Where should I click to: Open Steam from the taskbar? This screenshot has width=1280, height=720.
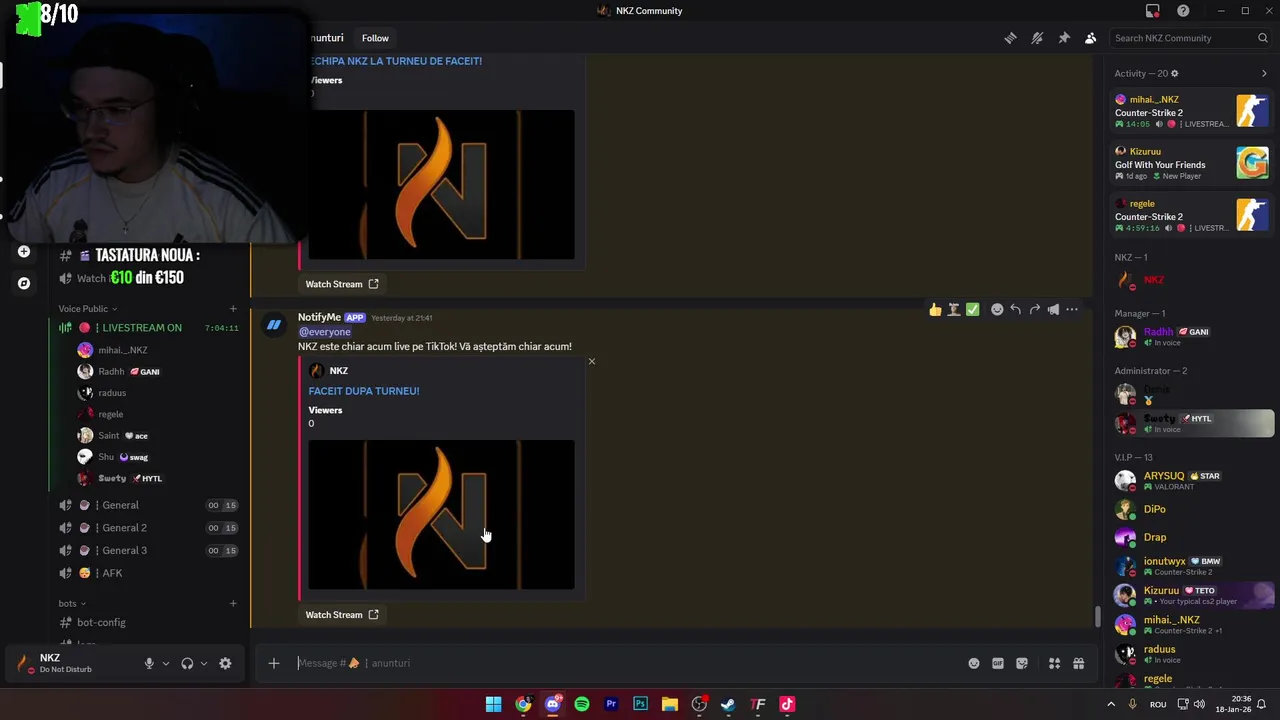(x=728, y=704)
